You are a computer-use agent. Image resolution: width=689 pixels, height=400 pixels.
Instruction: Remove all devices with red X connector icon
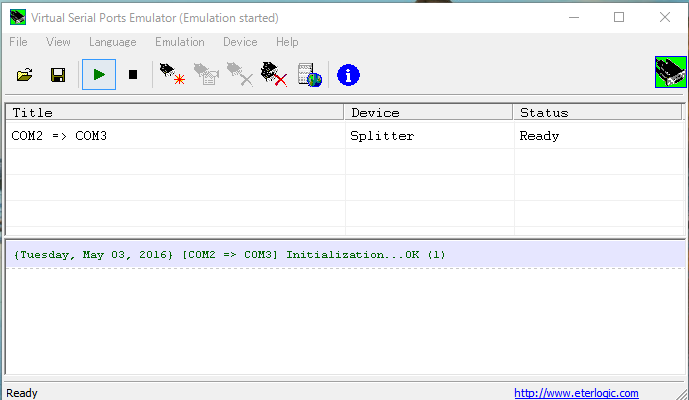click(x=274, y=74)
